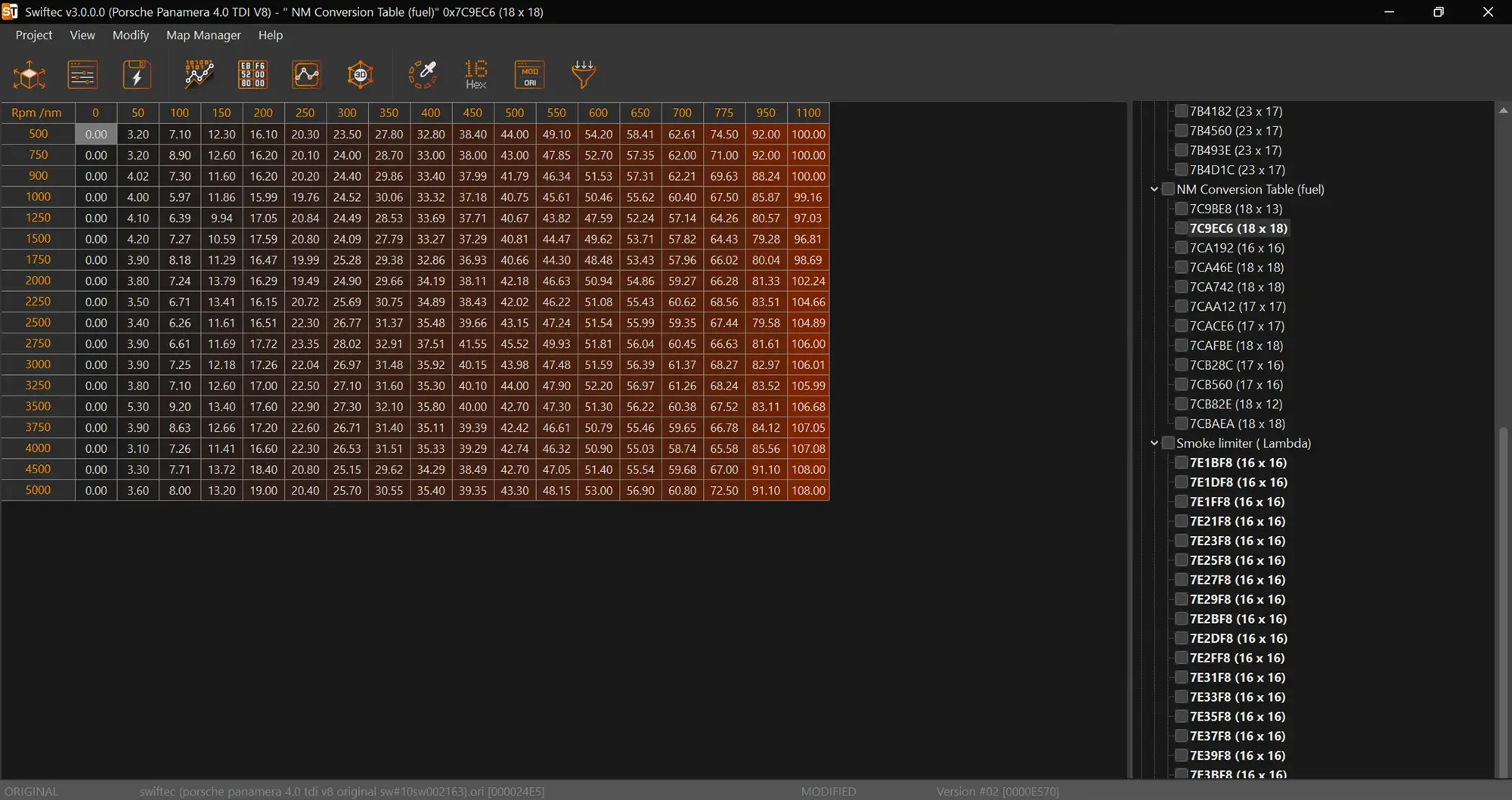Screen dimensions: 1512x800
Task: Select map 7B4D1C (23 x 17)
Action: (1237, 170)
